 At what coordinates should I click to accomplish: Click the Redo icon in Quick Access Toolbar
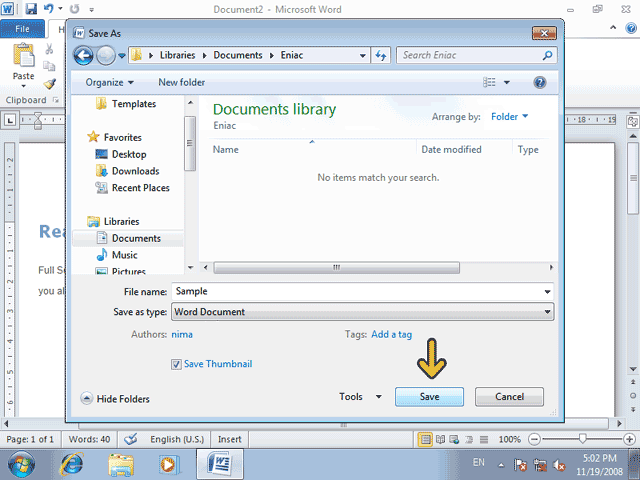[74, 9]
